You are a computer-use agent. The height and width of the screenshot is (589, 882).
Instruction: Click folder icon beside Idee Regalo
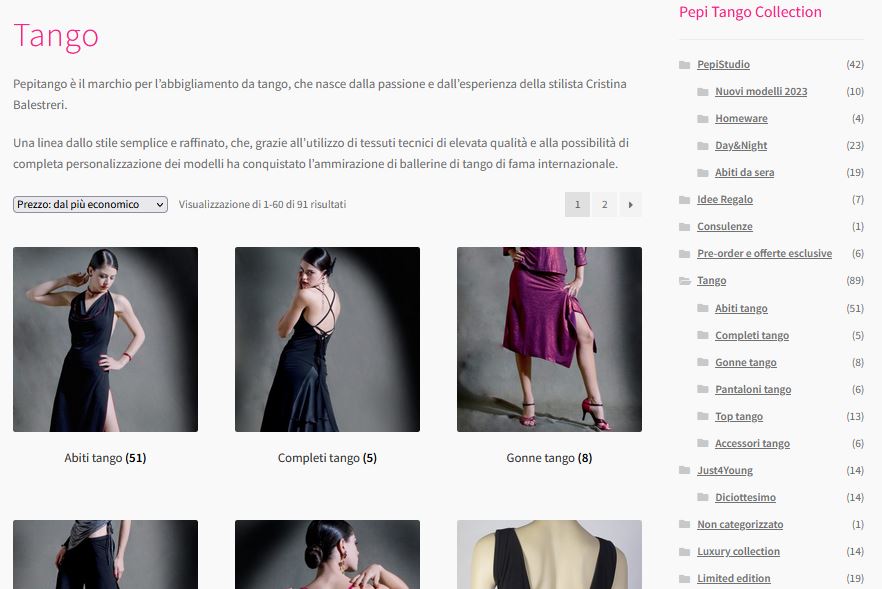(685, 200)
